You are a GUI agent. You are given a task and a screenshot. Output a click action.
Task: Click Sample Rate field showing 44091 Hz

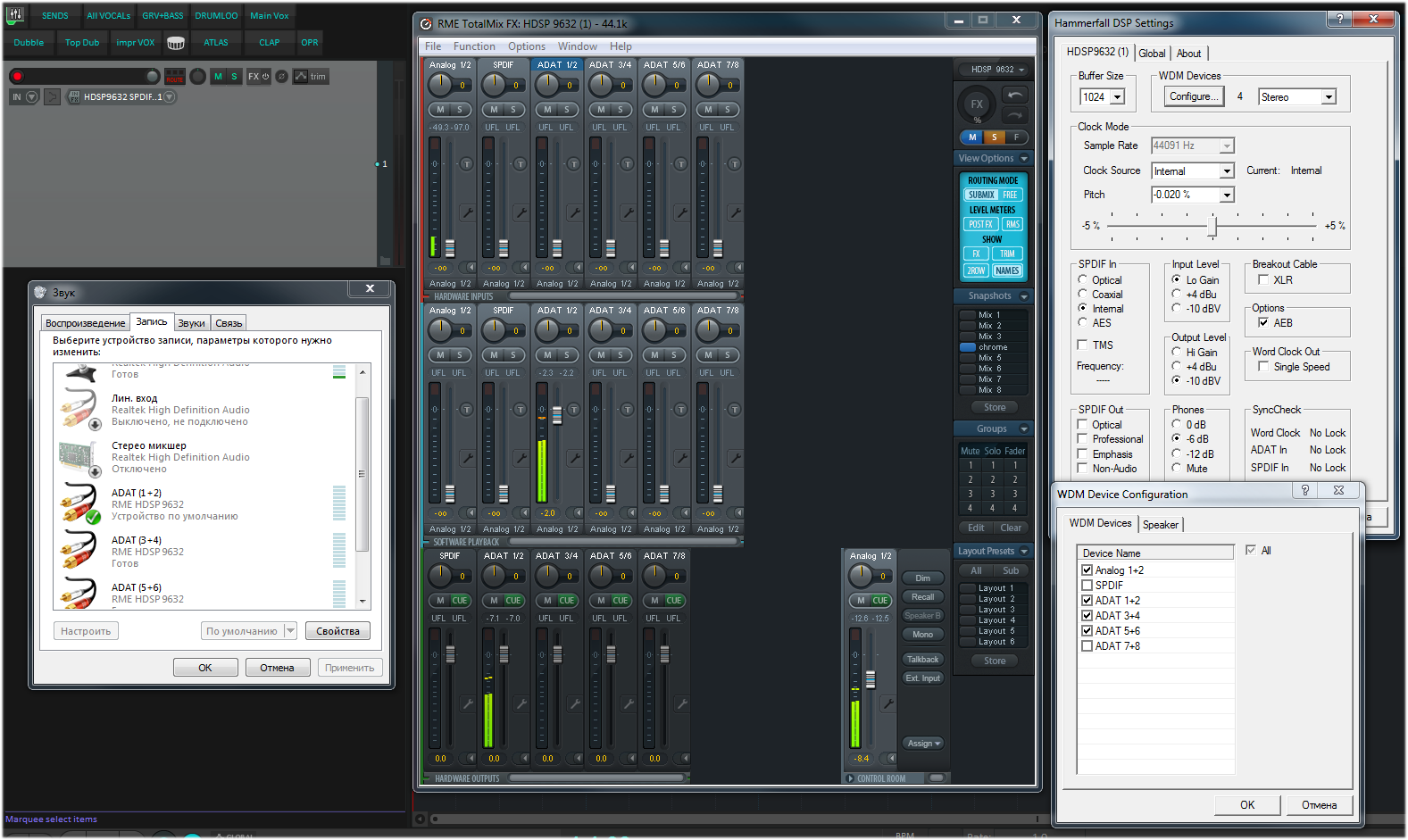[x=1192, y=146]
